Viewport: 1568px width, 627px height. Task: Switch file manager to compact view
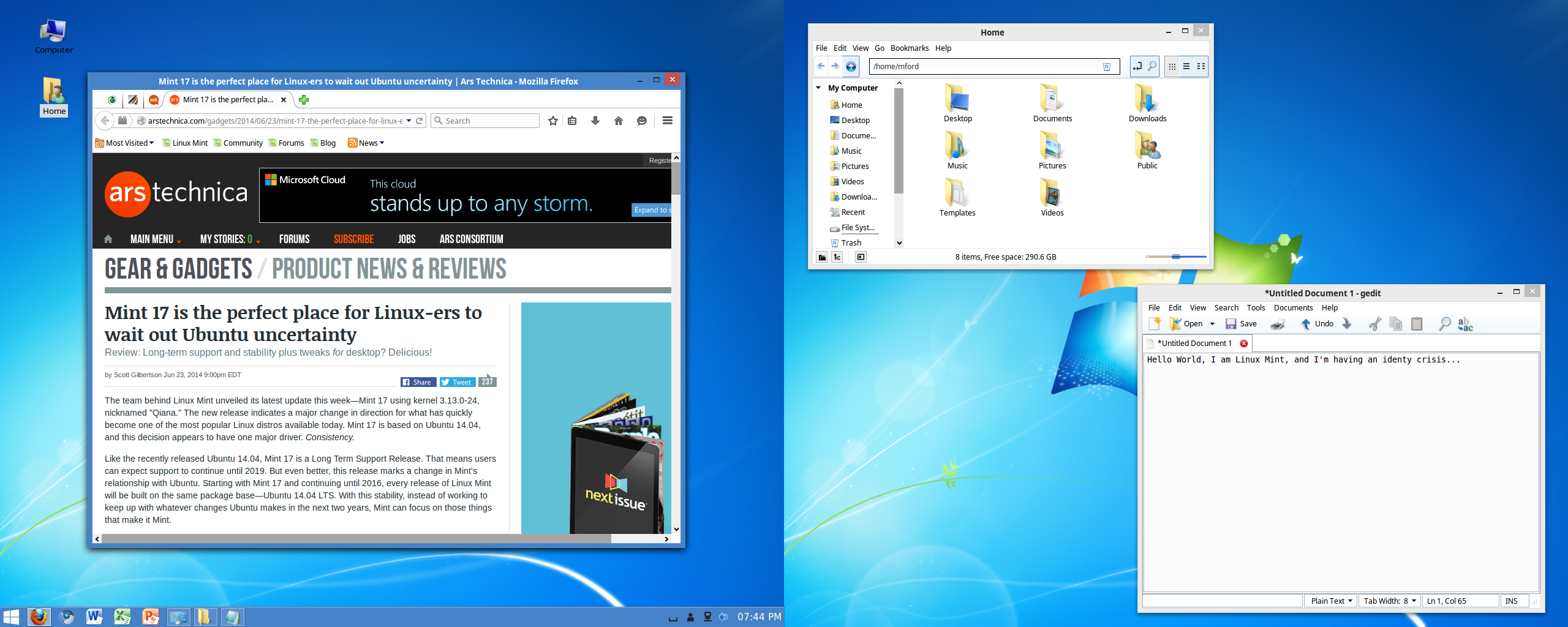(x=1201, y=66)
